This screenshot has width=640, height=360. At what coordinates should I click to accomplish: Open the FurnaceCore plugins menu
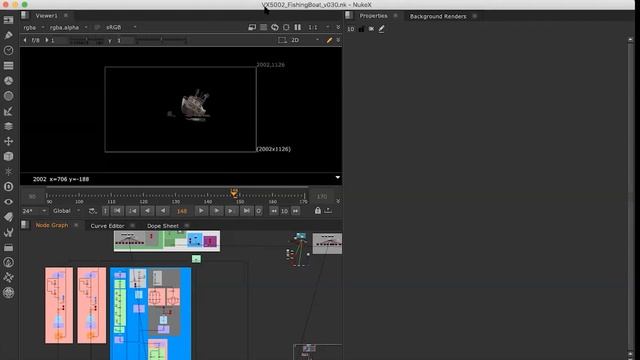(x=9, y=262)
